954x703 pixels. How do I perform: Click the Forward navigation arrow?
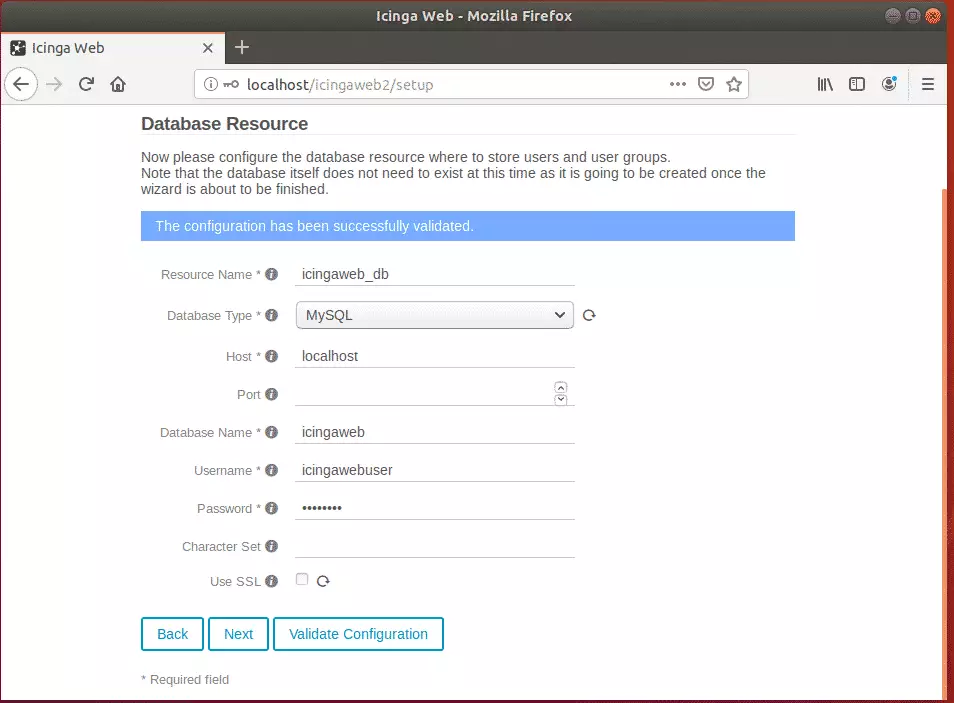(54, 84)
